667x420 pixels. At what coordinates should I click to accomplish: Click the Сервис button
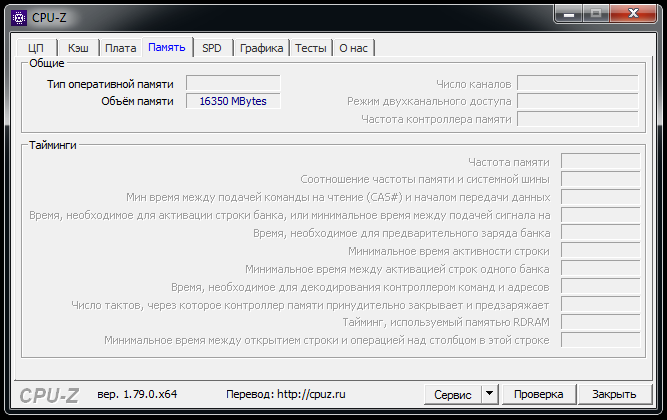453,394
